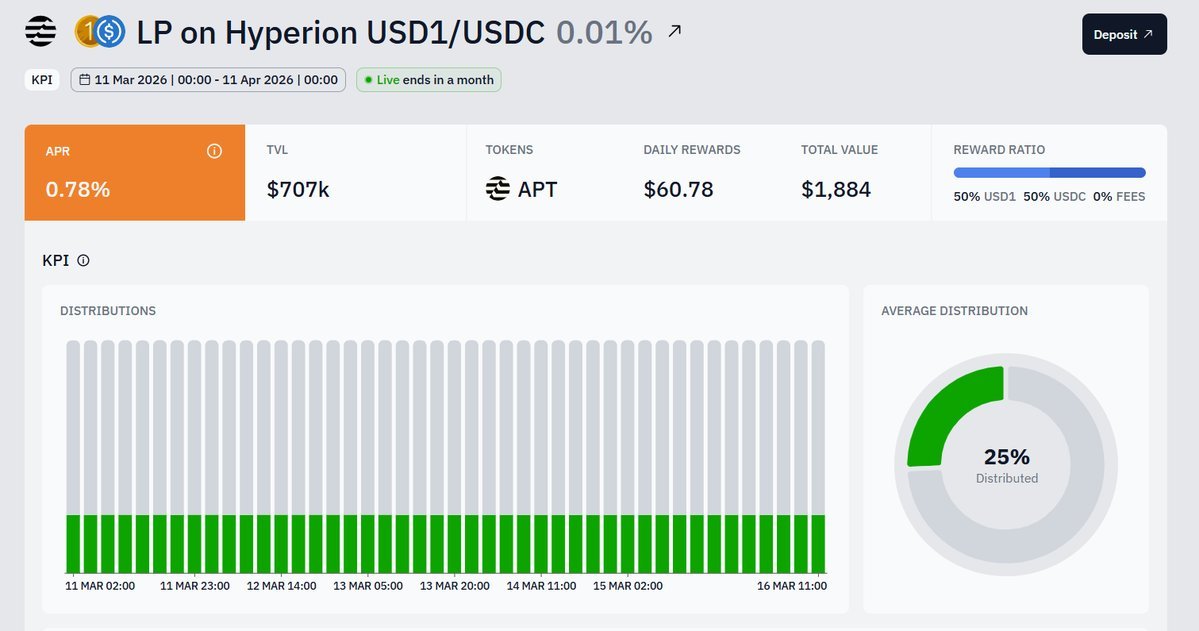
Task: Click the APT token label
Action: [538, 189]
